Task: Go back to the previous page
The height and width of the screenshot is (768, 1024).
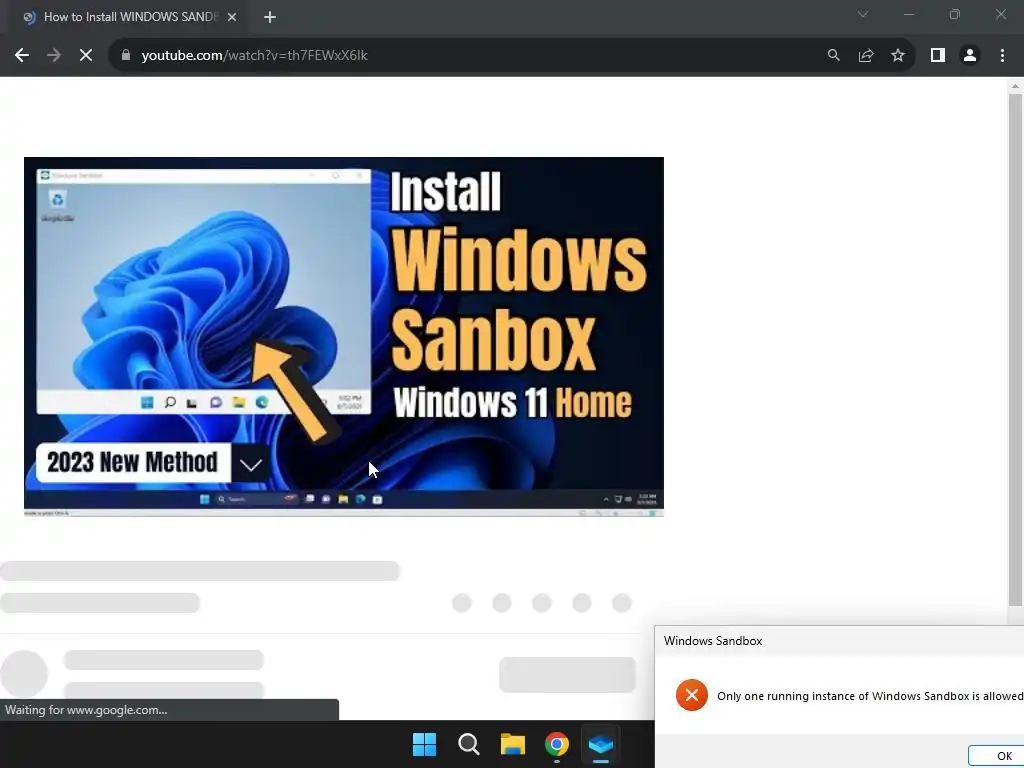Action: [22, 56]
